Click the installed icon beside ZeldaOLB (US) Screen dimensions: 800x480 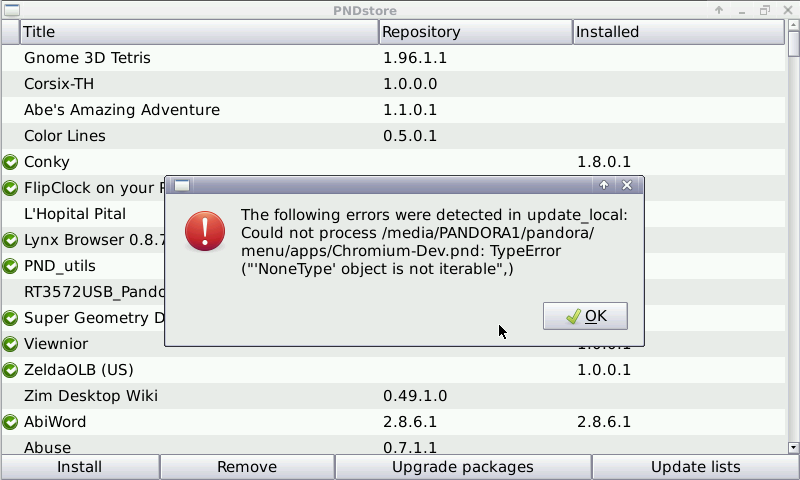tap(11, 370)
